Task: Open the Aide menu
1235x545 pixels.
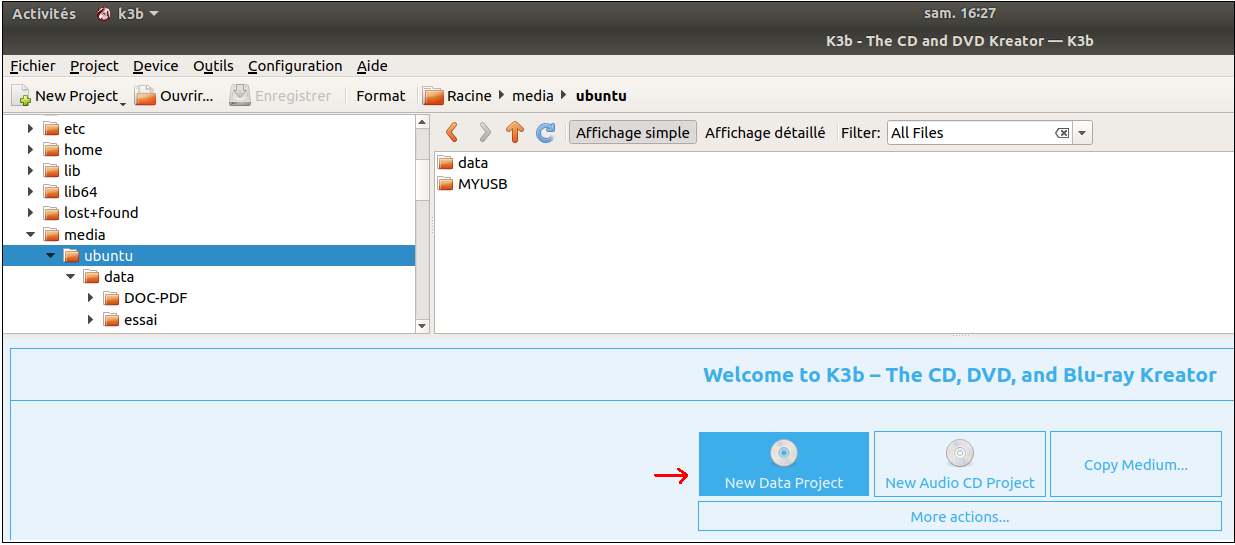Action: tap(372, 66)
